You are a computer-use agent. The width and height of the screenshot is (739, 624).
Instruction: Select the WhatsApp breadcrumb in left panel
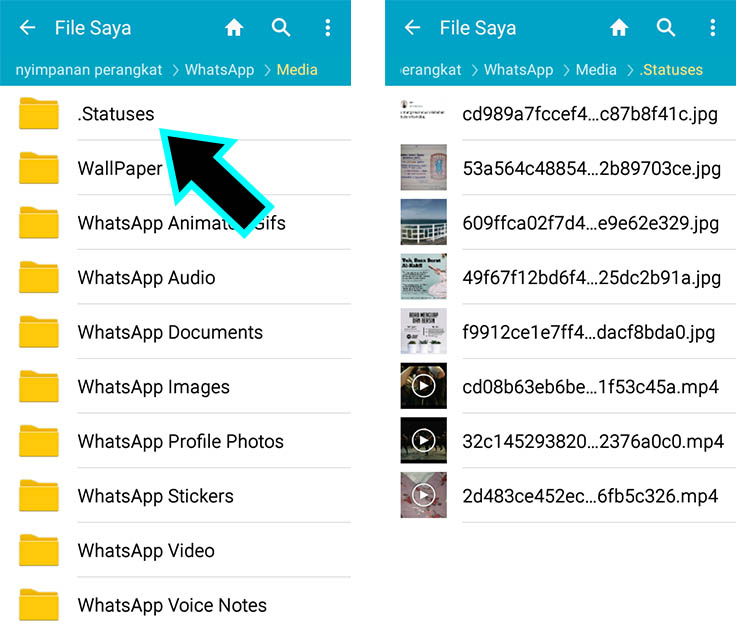[218, 70]
